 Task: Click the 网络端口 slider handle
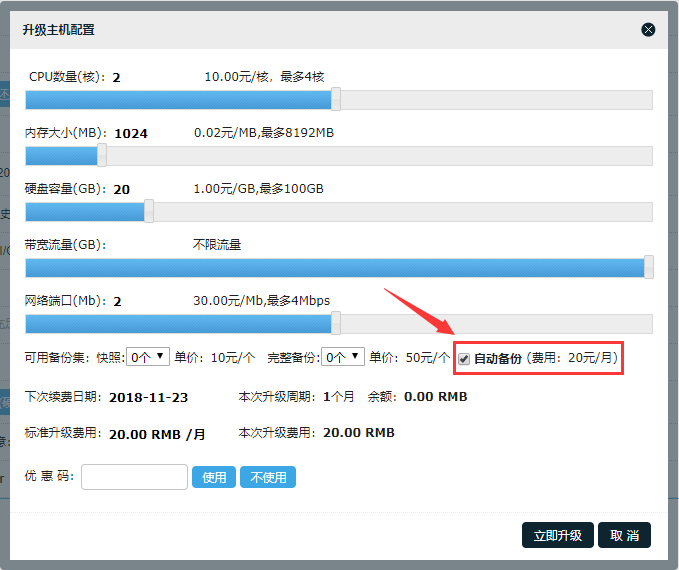(336, 323)
